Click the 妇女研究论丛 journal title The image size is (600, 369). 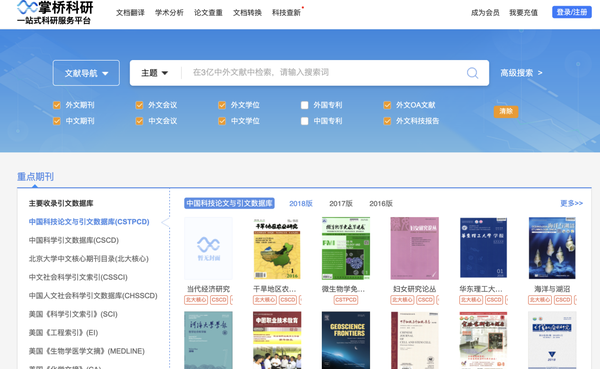pyautogui.click(x=414, y=289)
